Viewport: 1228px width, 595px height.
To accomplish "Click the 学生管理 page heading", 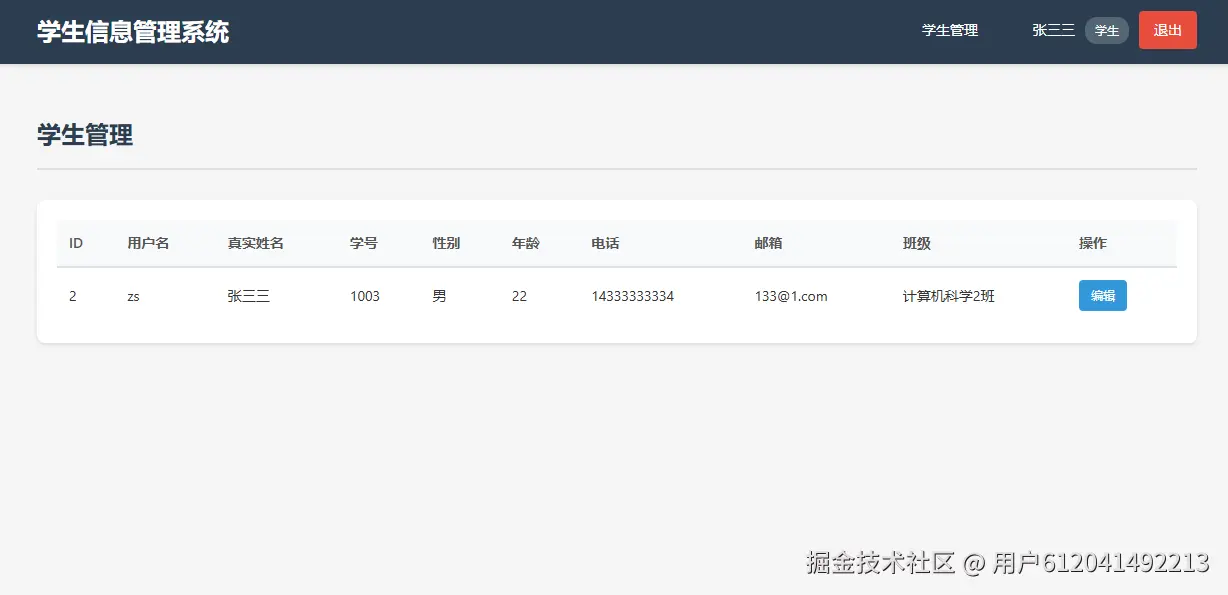I will pos(85,135).
